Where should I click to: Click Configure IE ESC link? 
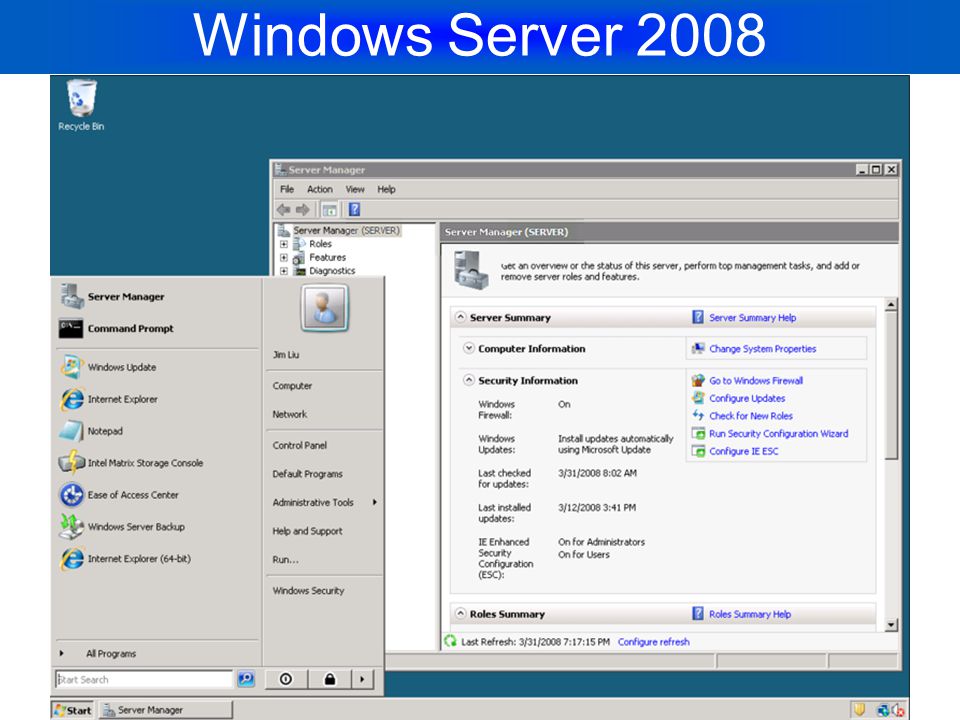tap(744, 451)
